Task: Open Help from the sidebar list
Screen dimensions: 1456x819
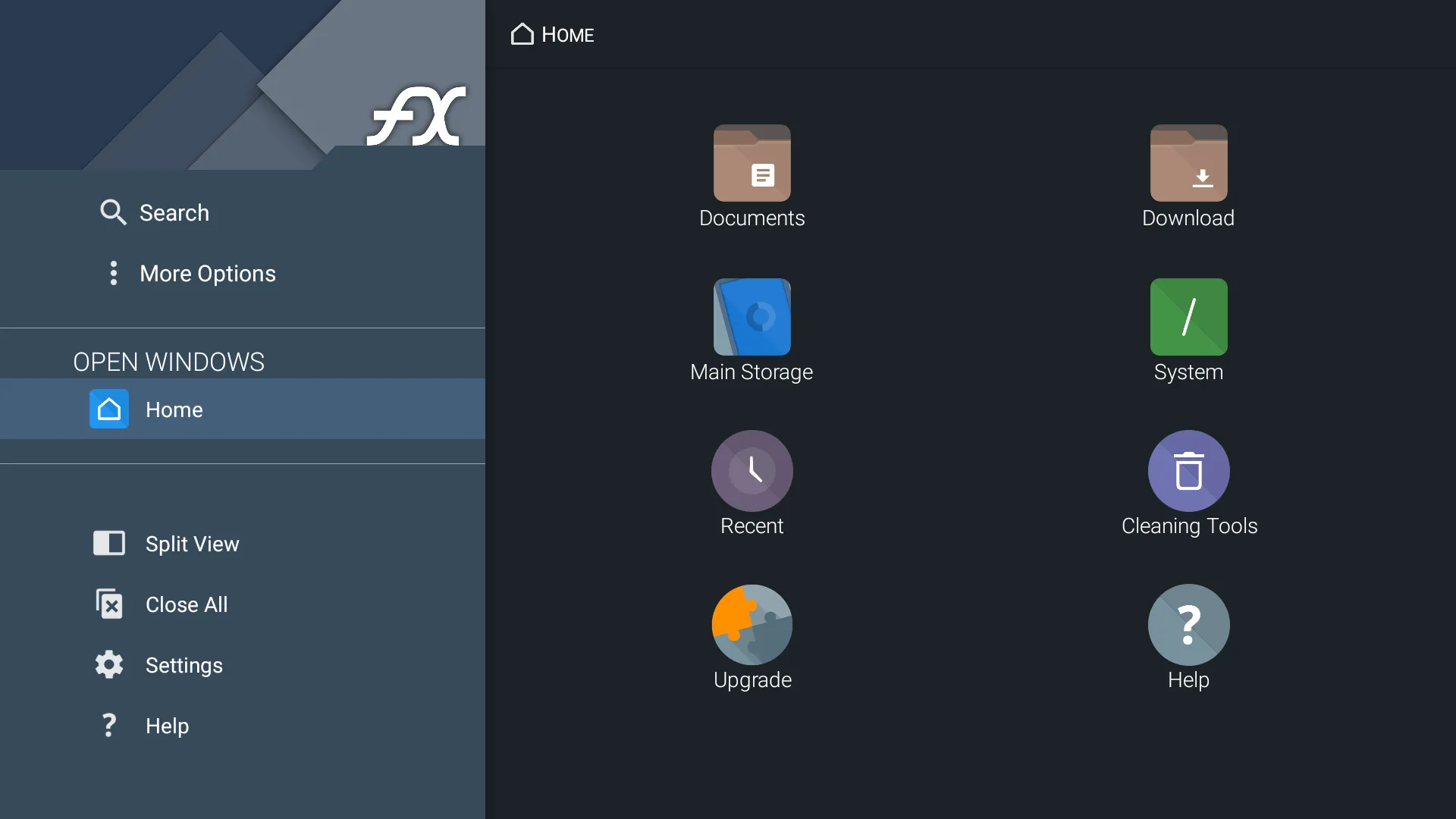Action: (x=243, y=725)
